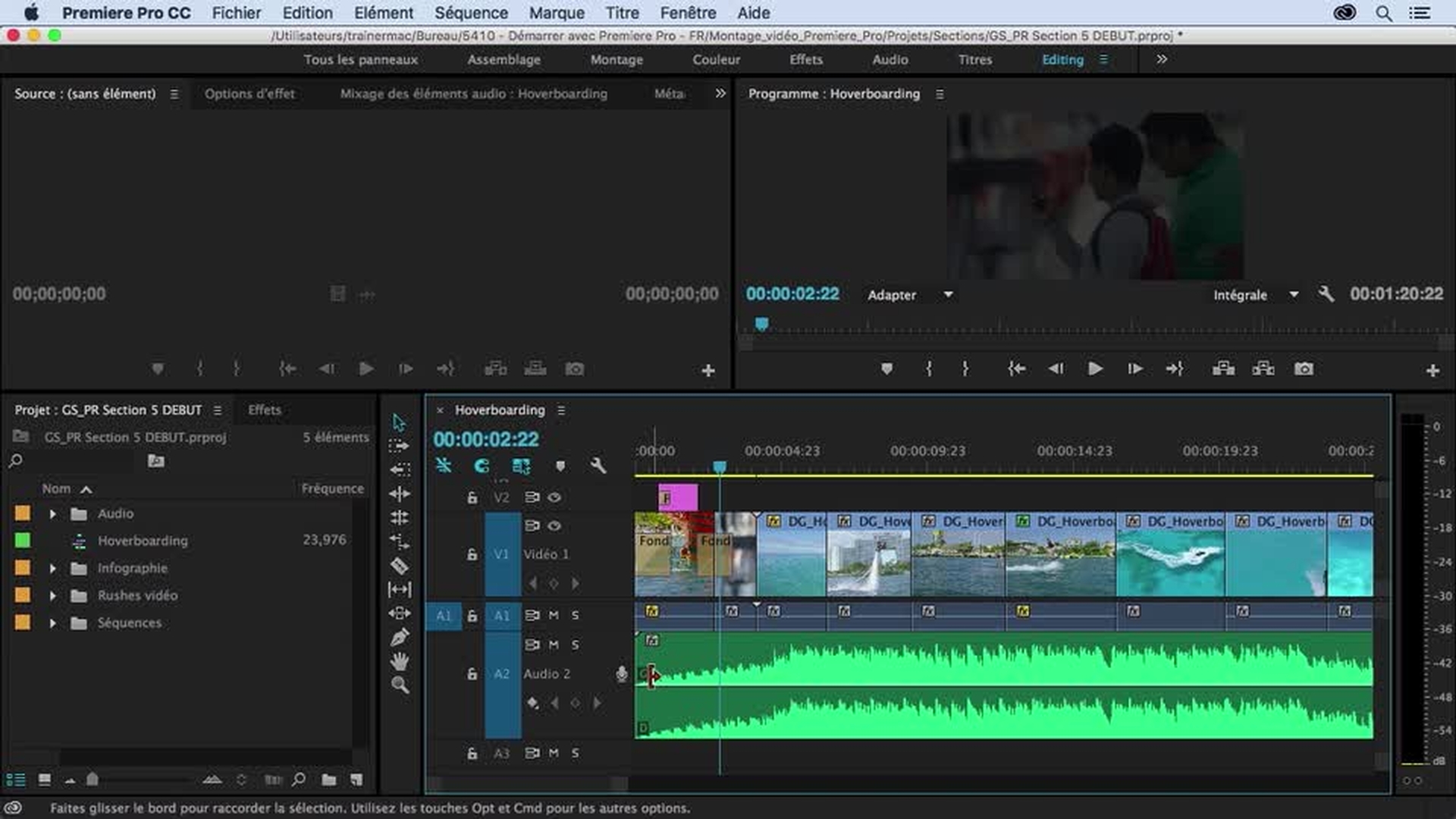Export frame camera icon in Program monitor
The width and height of the screenshot is (1456, 819).
coord(1304,369)
